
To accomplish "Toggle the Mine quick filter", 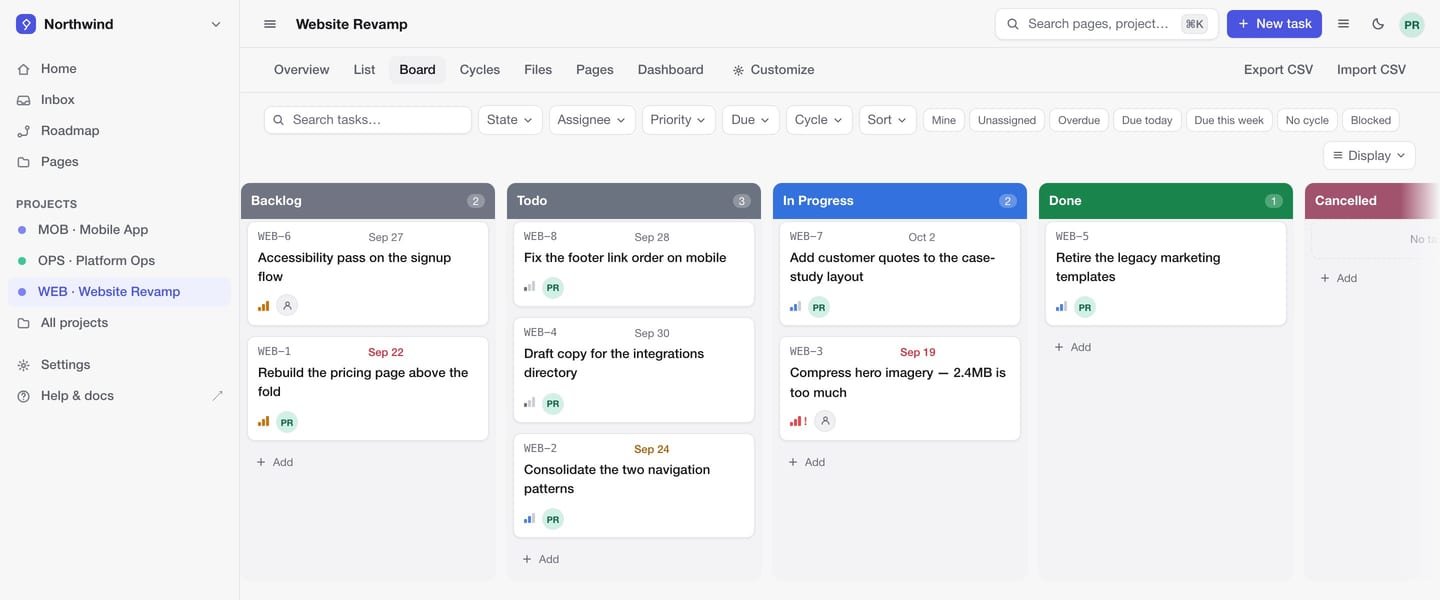I will [944, 120].
